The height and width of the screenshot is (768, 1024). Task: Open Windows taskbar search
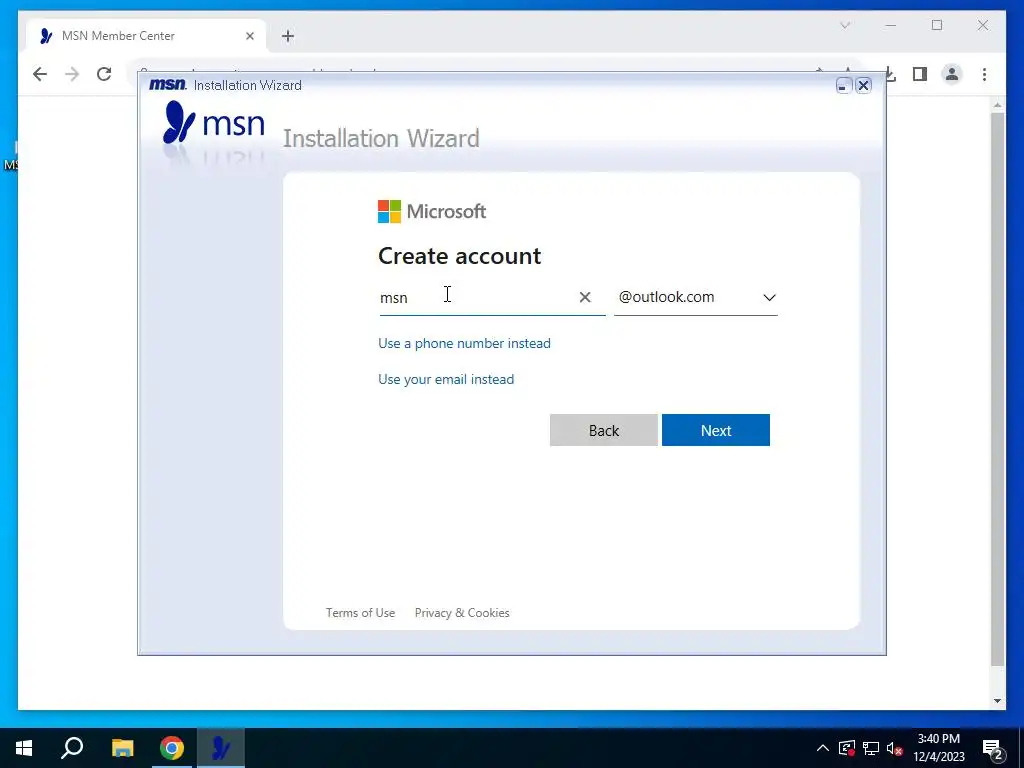coord(72,748)
